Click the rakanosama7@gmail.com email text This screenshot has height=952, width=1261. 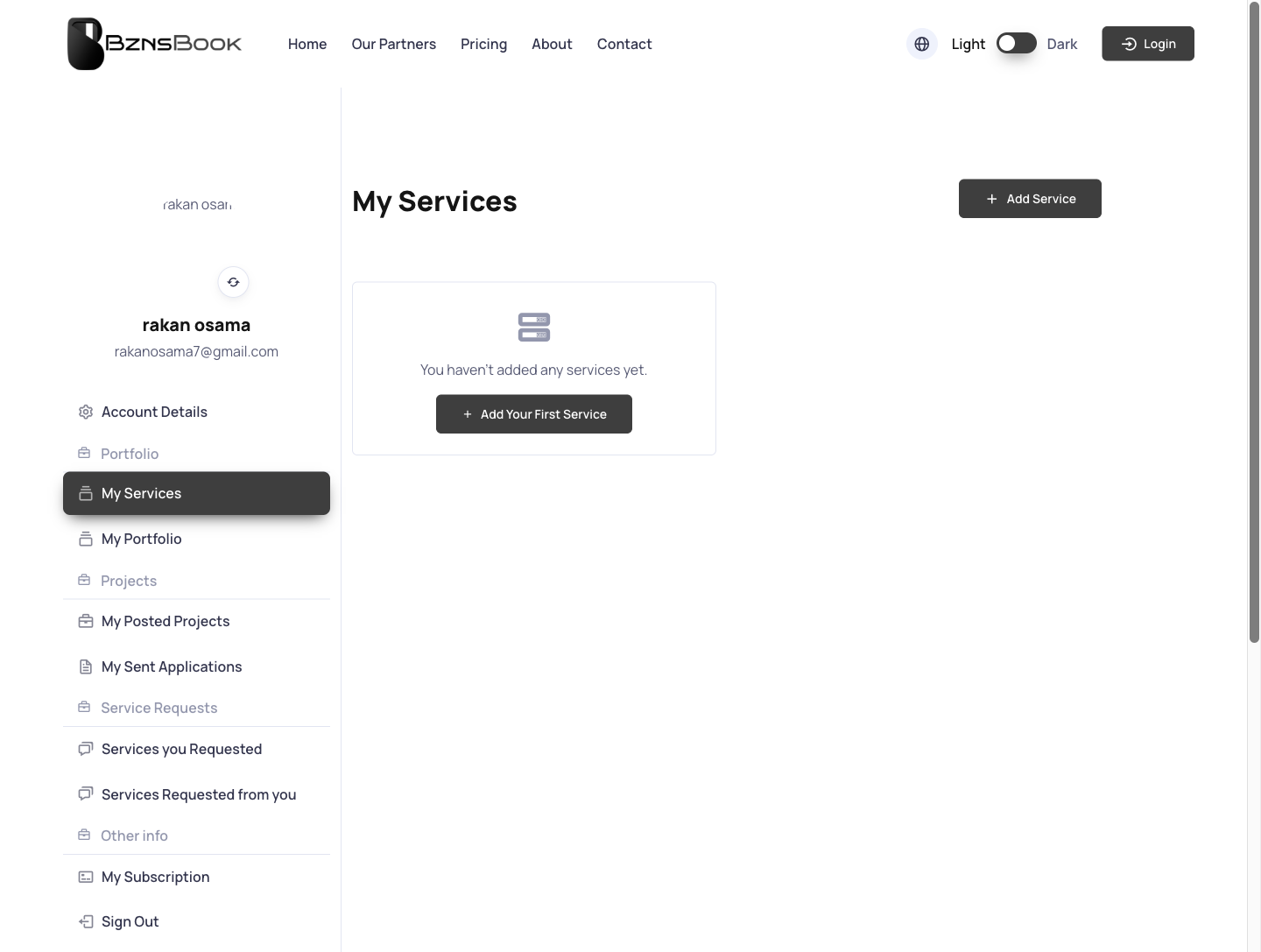(196, 351)
